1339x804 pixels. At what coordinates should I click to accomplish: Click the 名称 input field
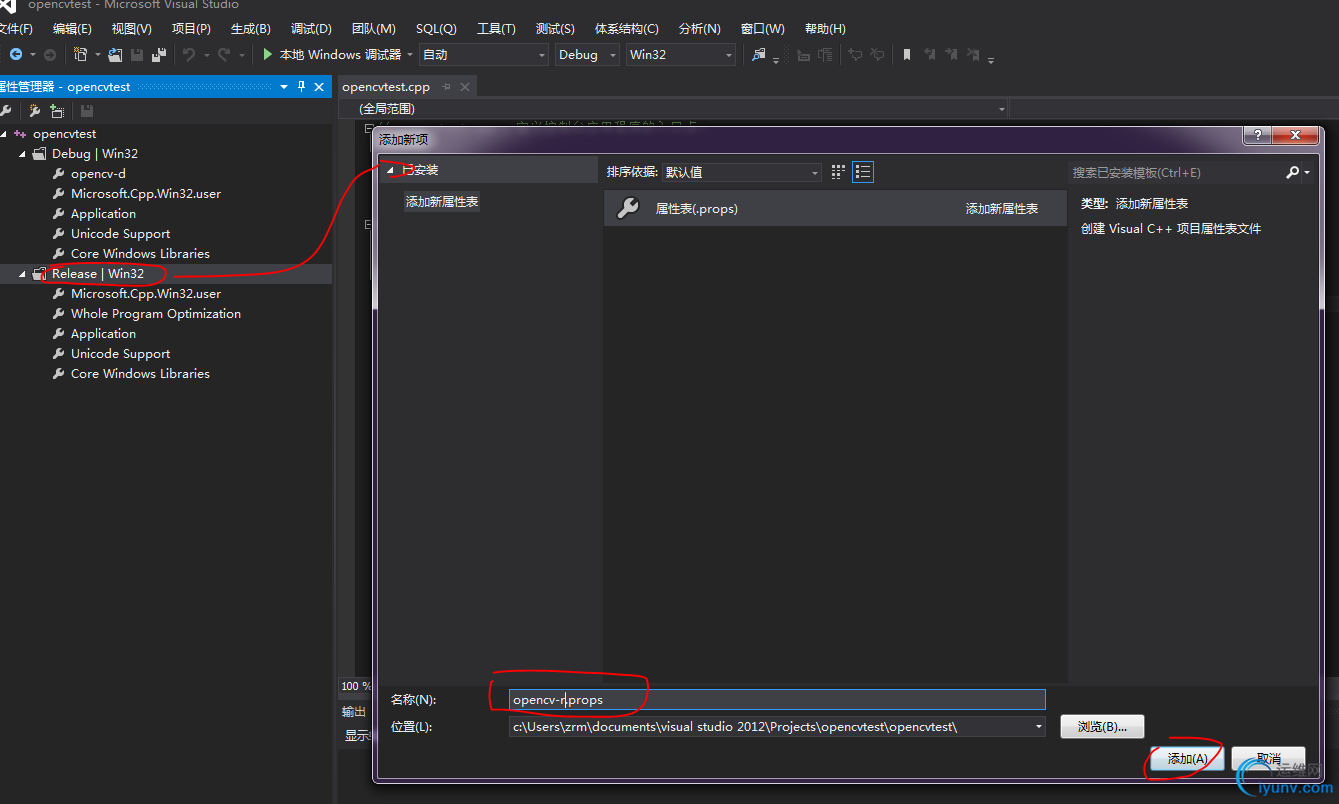[777, 700]
